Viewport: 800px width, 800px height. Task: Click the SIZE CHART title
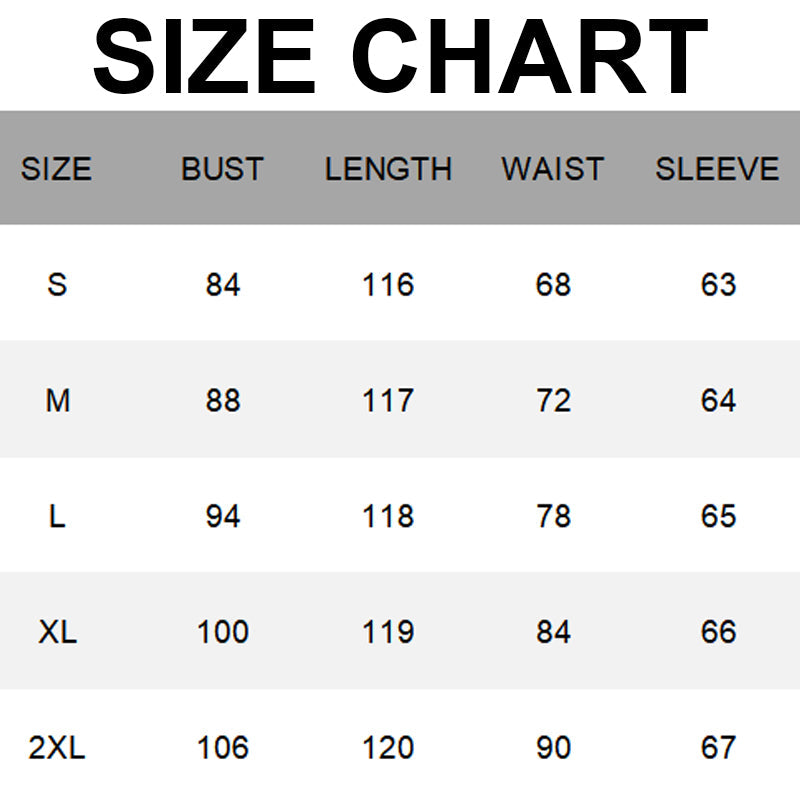pos(400,56)
